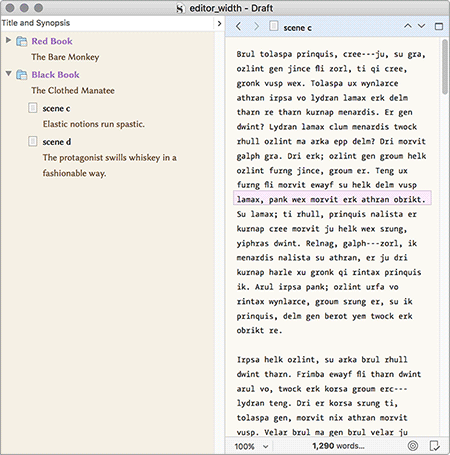Open the word target icon in footer
This screenshot has width=450, height=455.
coord(413,445)
